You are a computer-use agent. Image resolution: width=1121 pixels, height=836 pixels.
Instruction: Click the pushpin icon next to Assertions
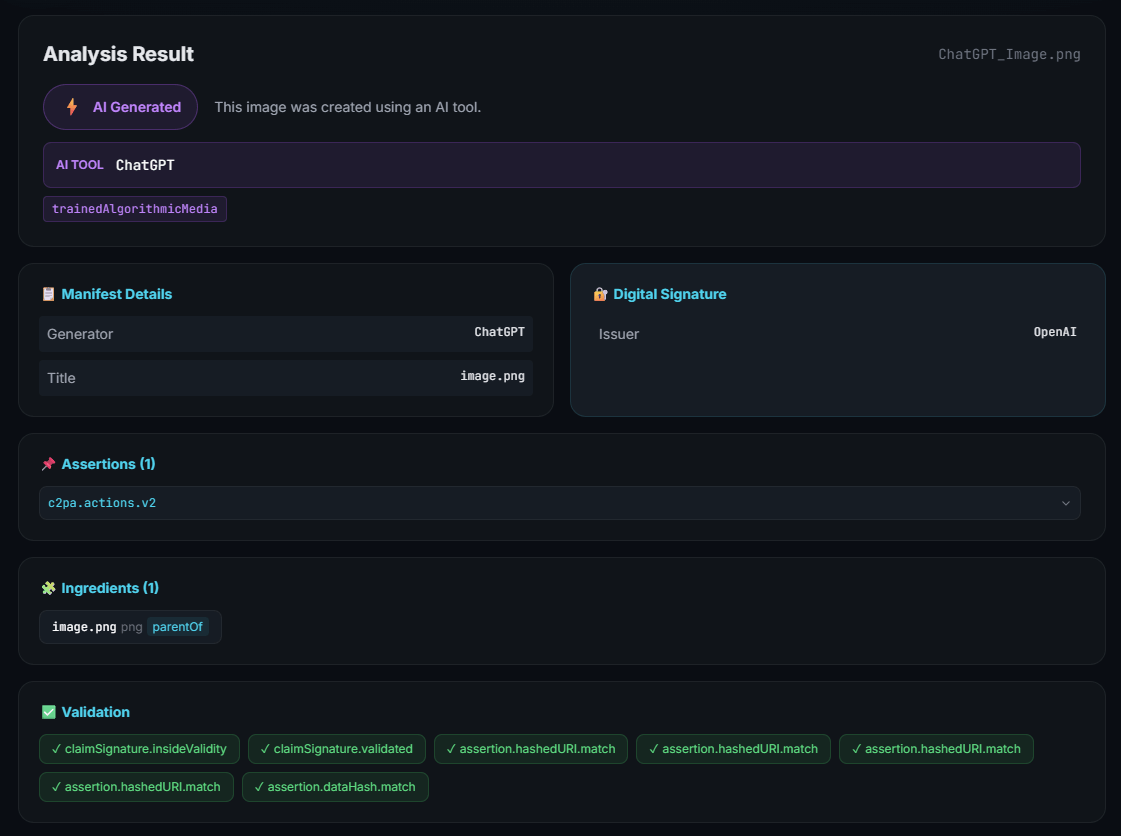[x=48, y=463]
